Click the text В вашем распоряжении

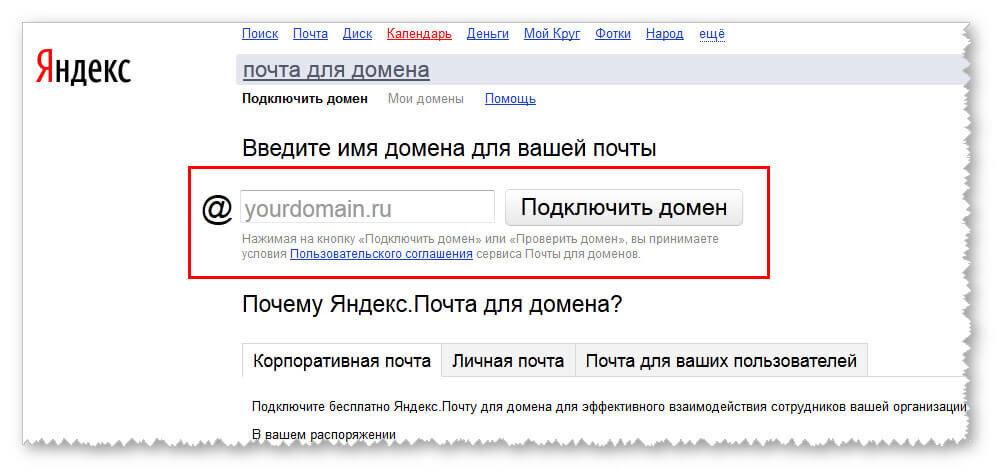tap(324, 435)
